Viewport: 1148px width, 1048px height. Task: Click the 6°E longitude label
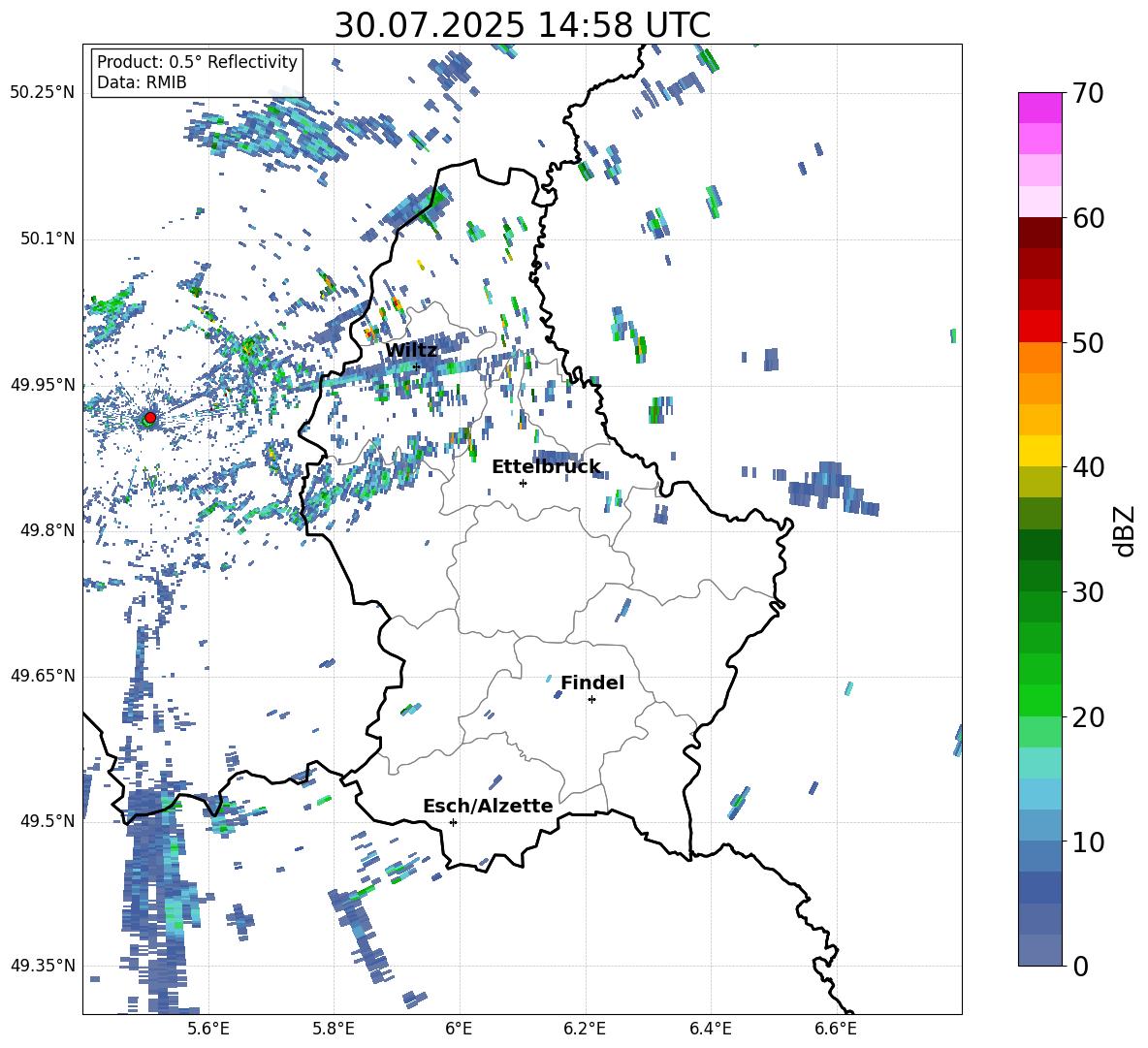(x=459, y=1029)
